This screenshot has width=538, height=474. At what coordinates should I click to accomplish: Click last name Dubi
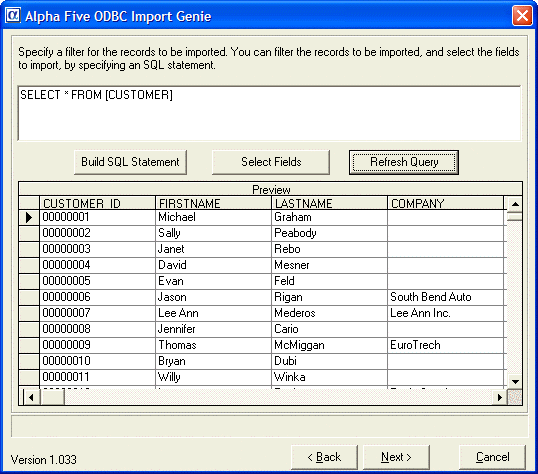point(329,361)
